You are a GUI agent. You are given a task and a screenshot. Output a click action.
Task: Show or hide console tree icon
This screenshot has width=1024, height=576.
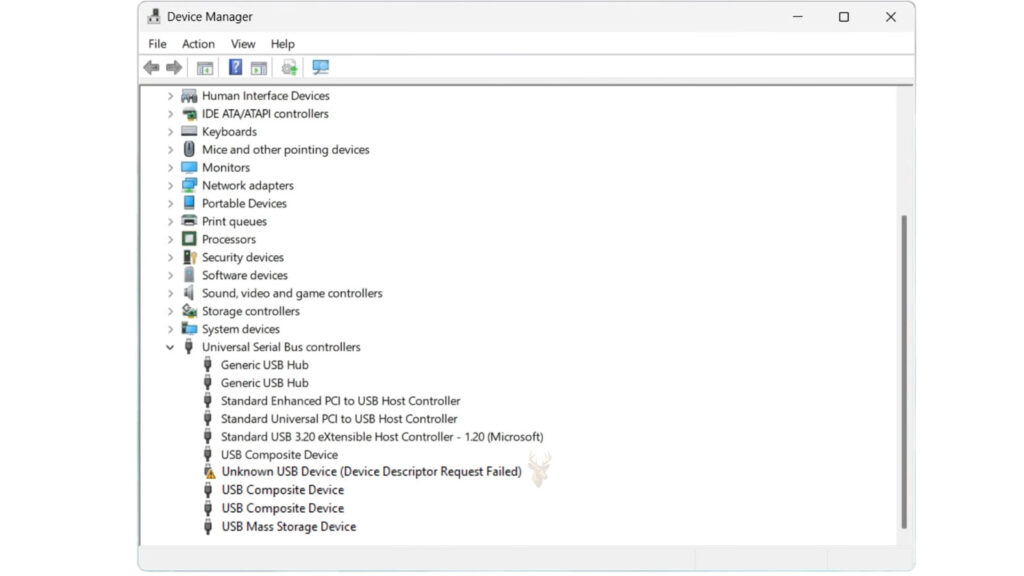tap(205, 67)
